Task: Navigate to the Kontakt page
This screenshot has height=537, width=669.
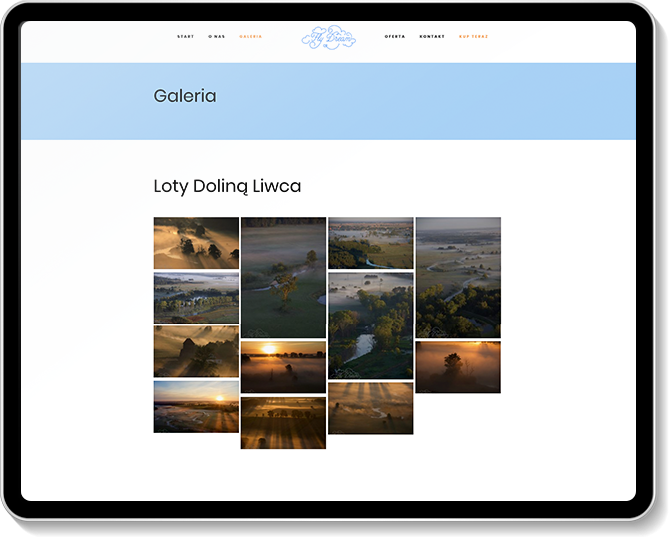Action: (432, 37)
